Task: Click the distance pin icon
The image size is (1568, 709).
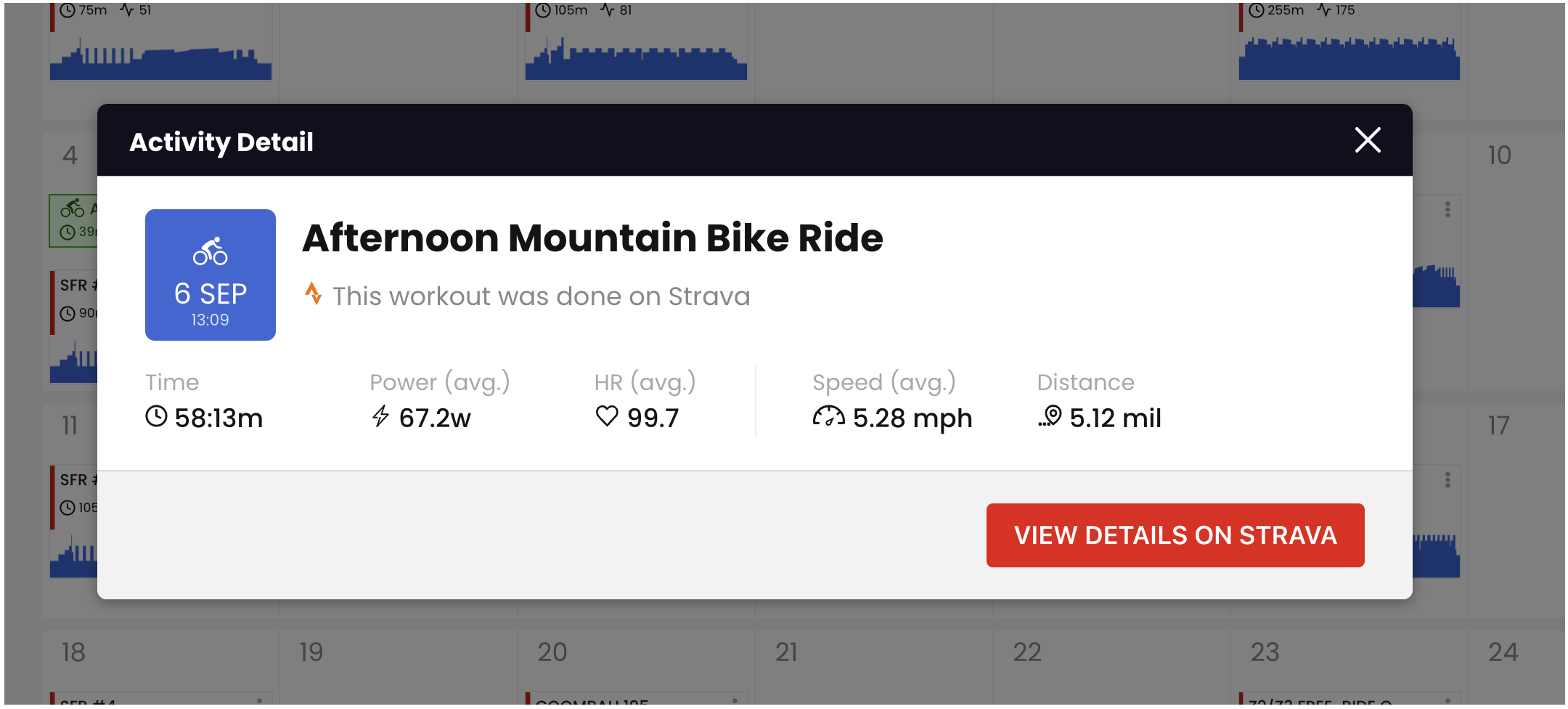Action: 1050,416
